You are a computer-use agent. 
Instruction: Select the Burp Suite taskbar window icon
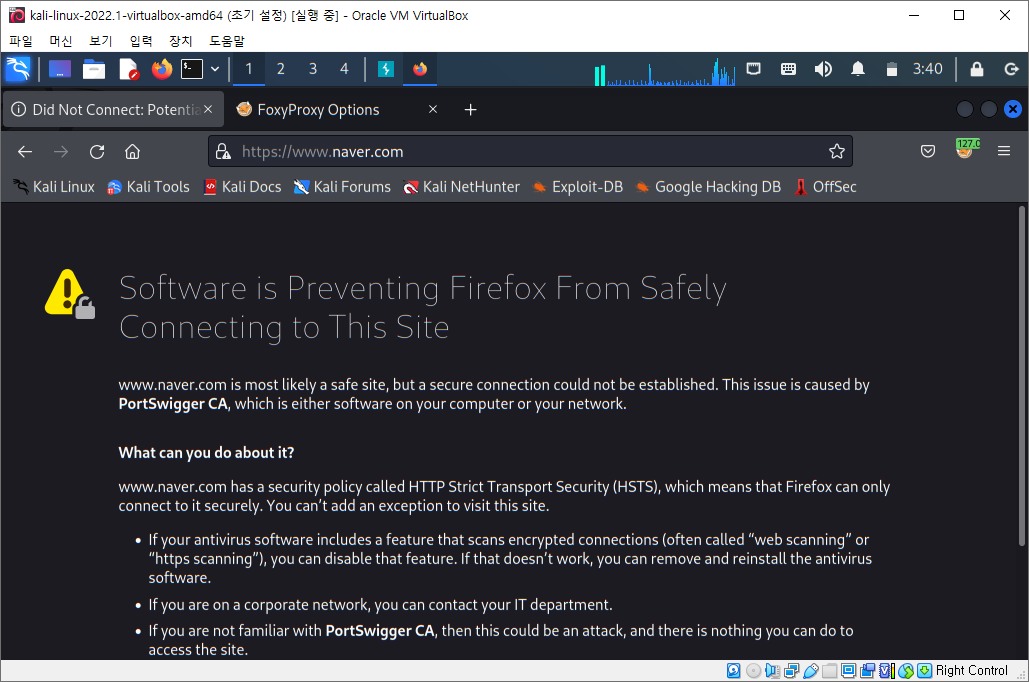pos(386,69)
